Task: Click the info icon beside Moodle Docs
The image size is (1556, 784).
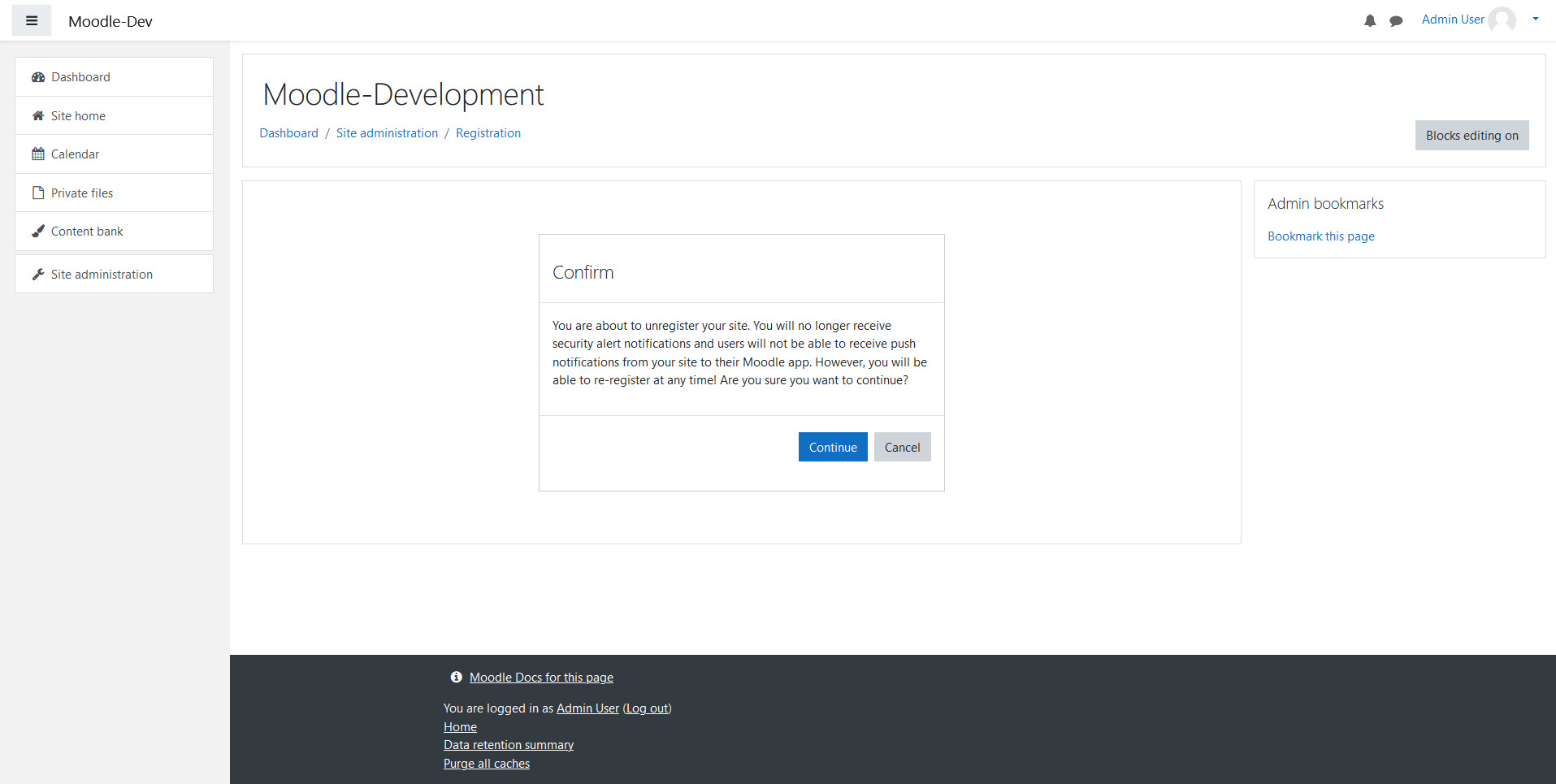Action: click(x=457, y=677)
